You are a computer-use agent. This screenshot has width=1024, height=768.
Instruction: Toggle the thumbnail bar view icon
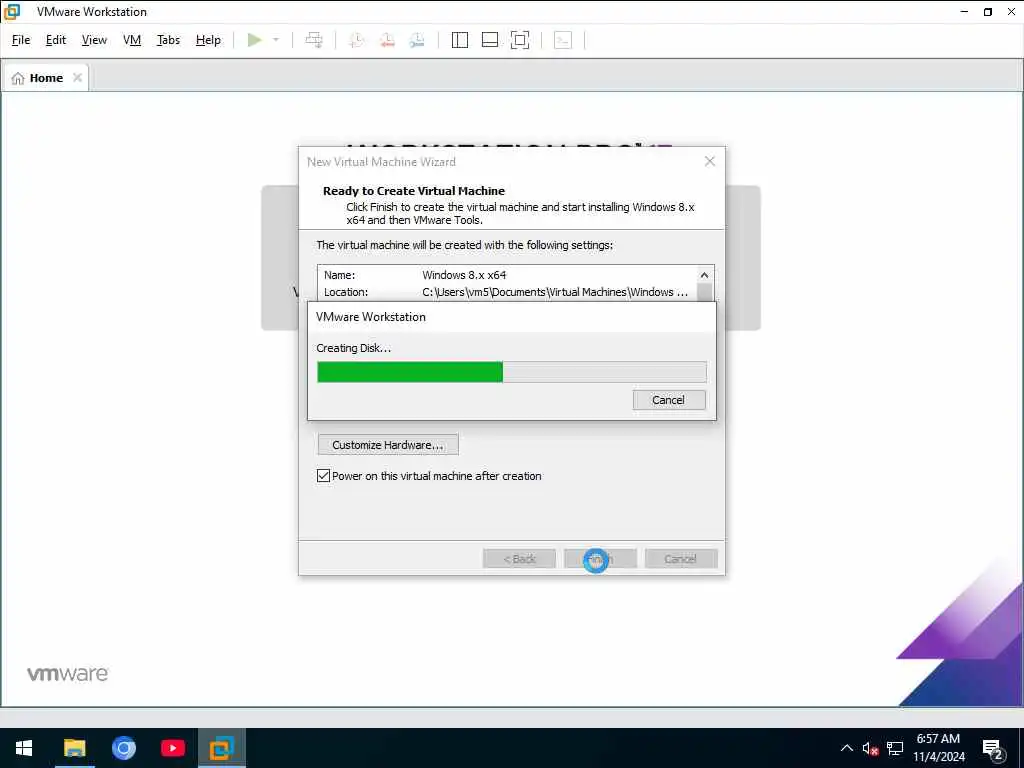[x=490, y=40]
